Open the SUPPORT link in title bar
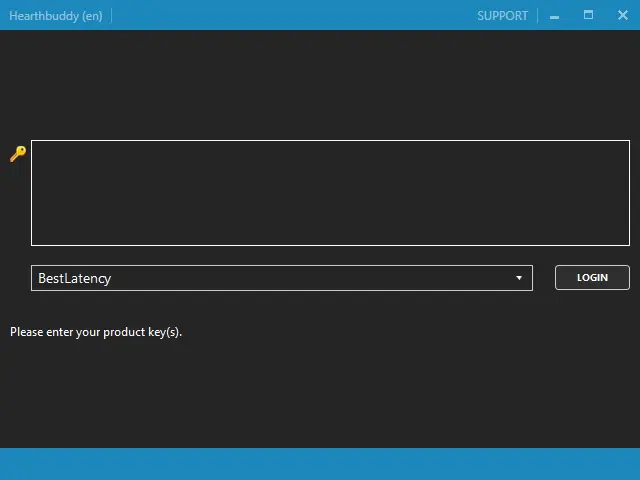This screenshot has width=640, height=480. click(x=502, y=16)
